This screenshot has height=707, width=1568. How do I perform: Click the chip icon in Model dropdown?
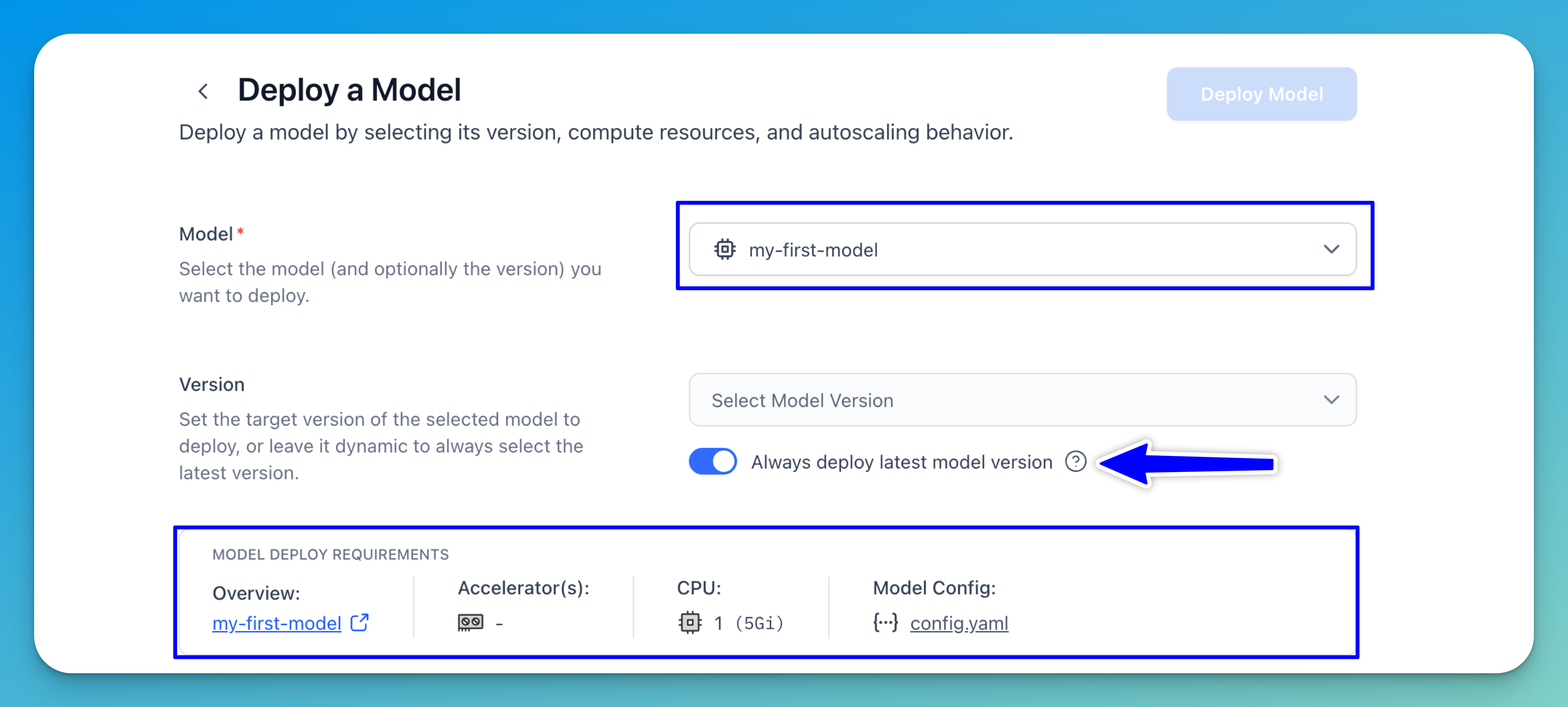pos(724,249)
